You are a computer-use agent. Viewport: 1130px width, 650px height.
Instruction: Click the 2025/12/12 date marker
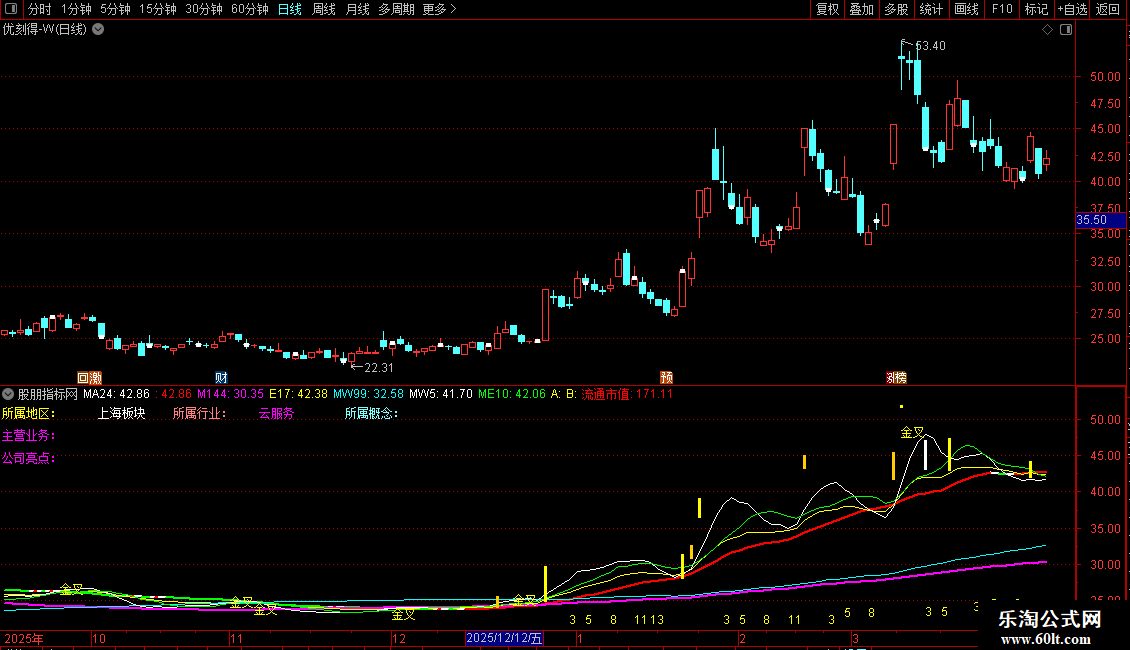click(x=504, y=638)
